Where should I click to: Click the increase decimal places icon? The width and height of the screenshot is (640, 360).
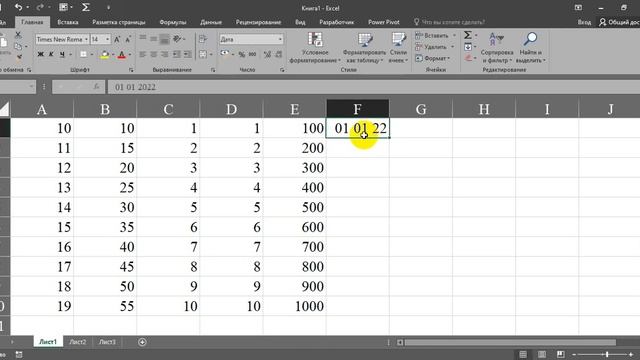pos(267,54)
